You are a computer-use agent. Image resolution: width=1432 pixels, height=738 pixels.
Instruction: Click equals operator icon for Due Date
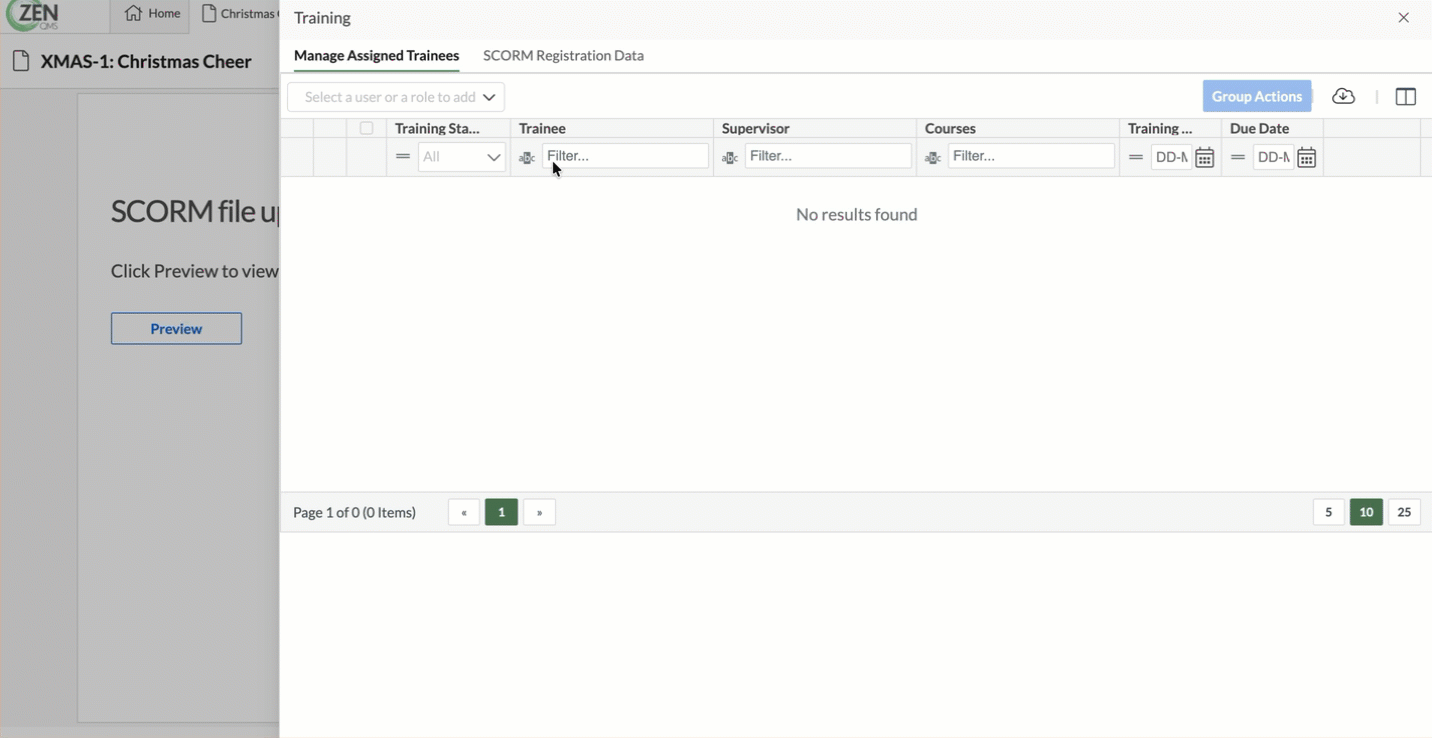(x=1238, y=157)
